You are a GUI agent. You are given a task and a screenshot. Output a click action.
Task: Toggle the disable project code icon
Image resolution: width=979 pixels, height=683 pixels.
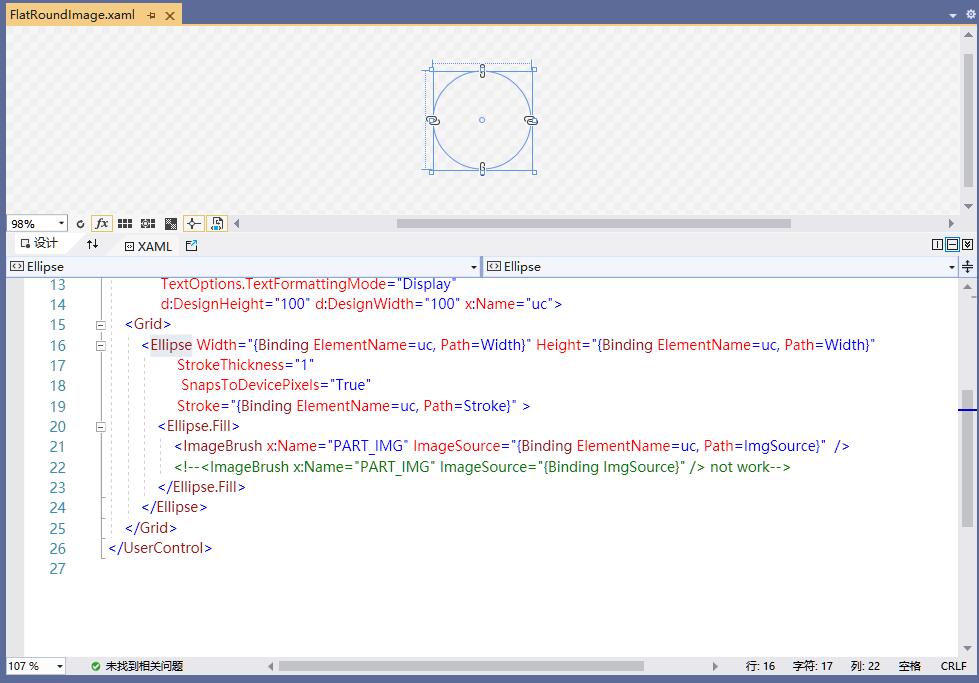point(217,224)
